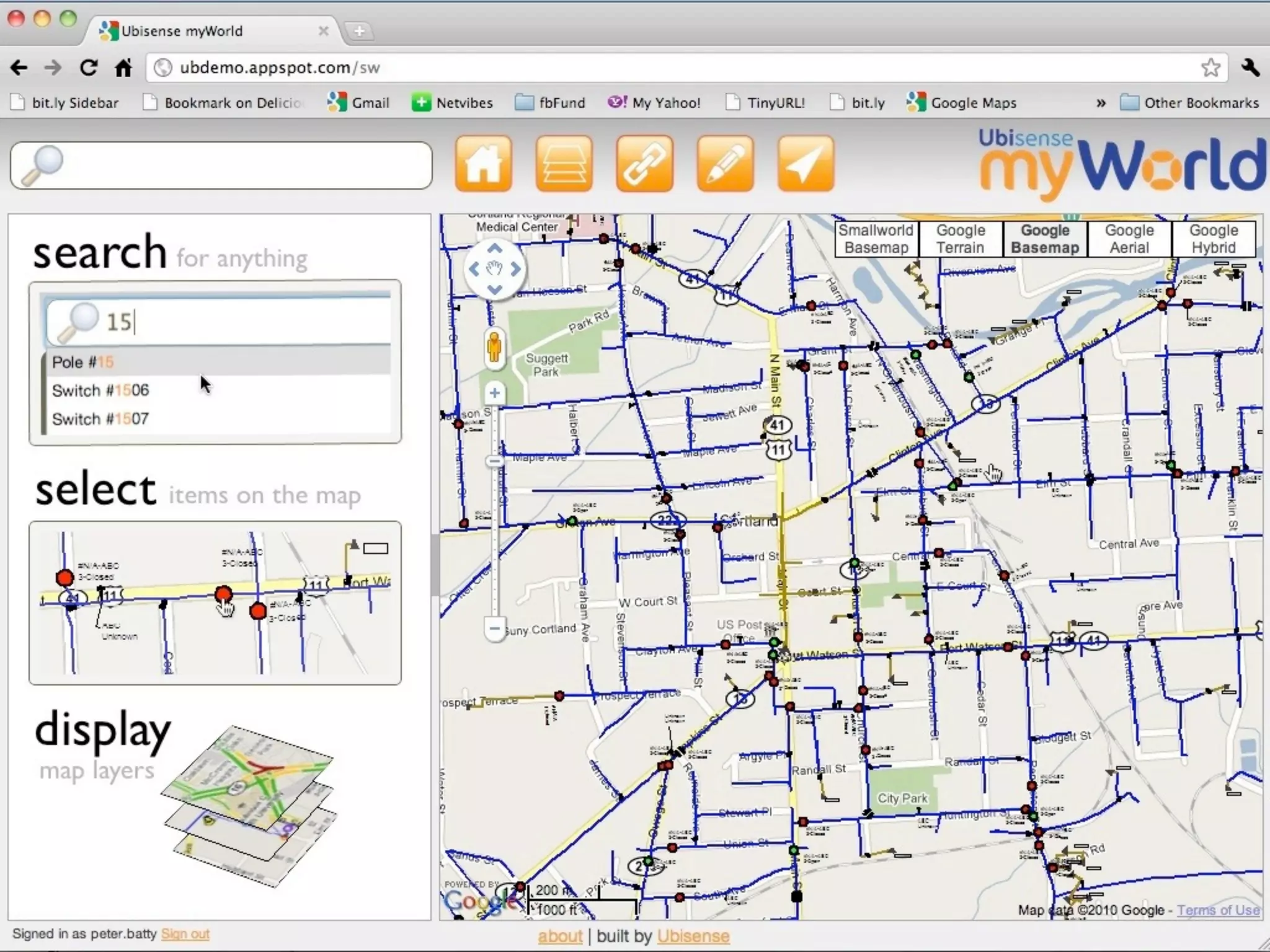Open the Ubisense link in footer

[693, 936]
